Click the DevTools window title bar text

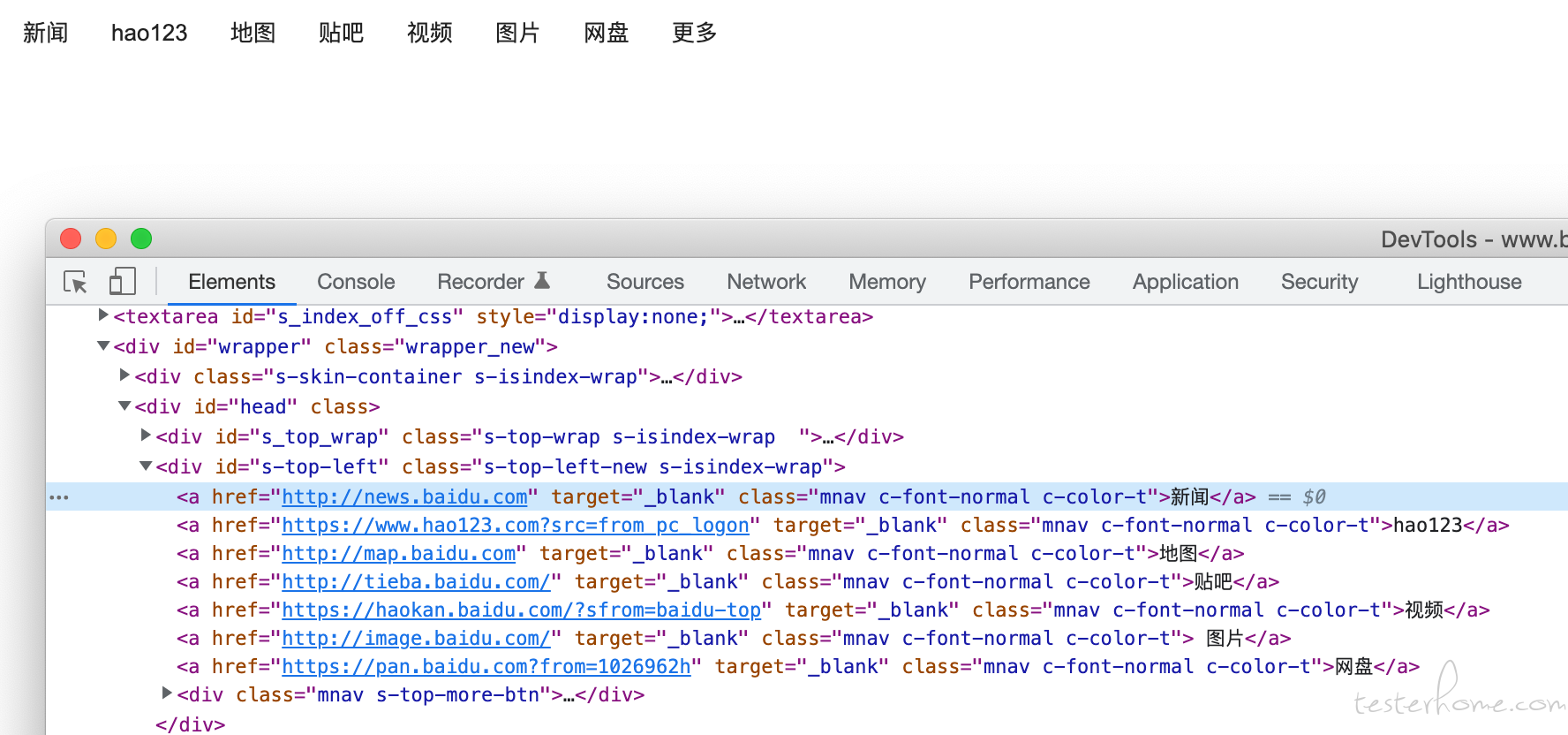(1474, 239)
